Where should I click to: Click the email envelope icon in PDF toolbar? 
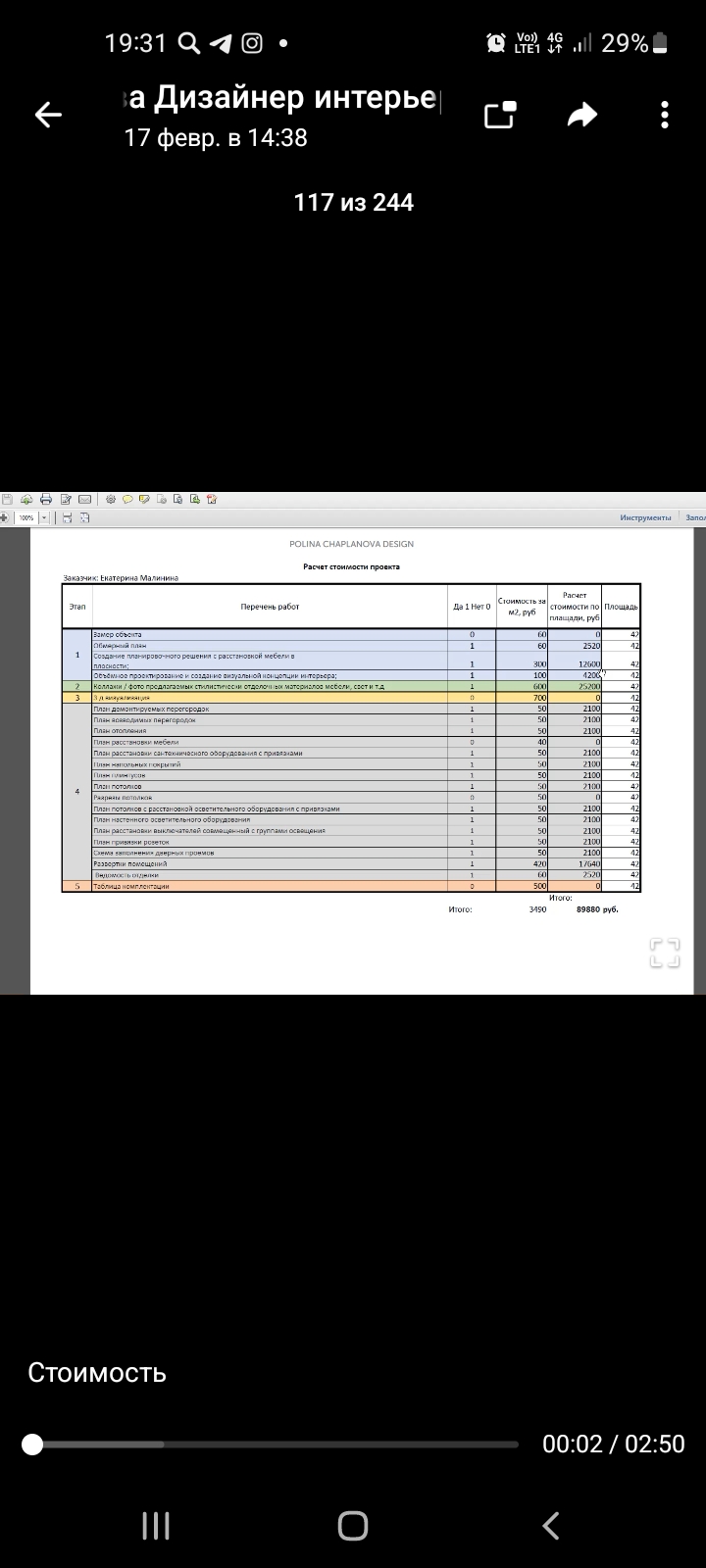(x=84, y=499)
